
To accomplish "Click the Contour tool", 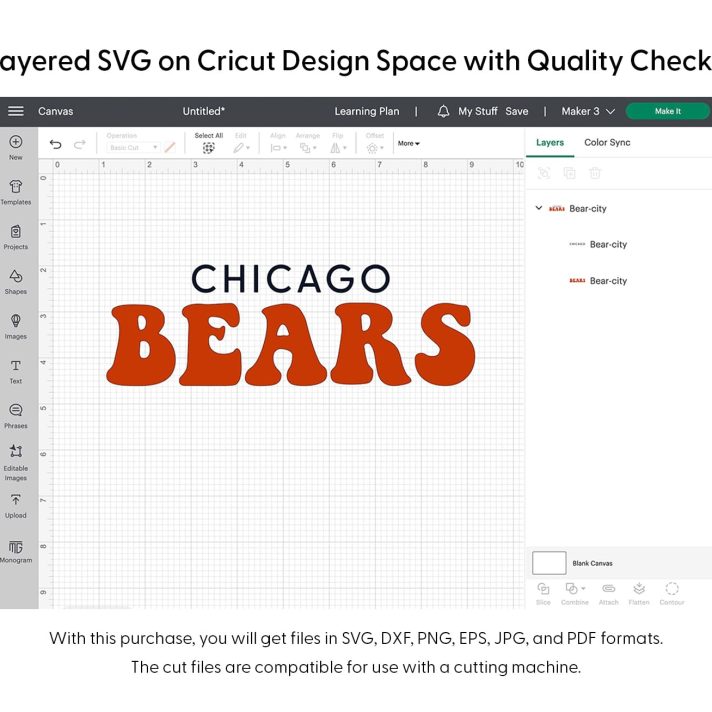I will click(672, 593).
